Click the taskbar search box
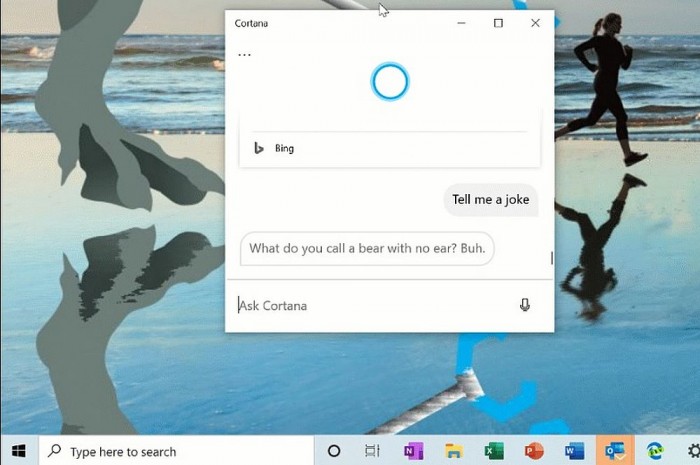 click(176, 451)
